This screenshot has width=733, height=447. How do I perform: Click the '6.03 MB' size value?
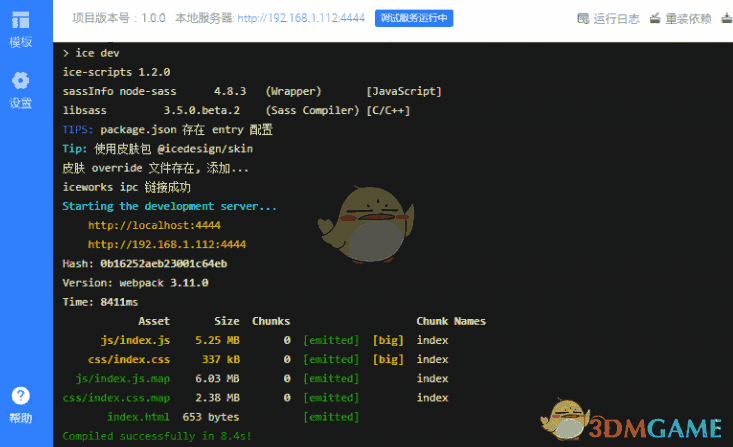point(217,379)
